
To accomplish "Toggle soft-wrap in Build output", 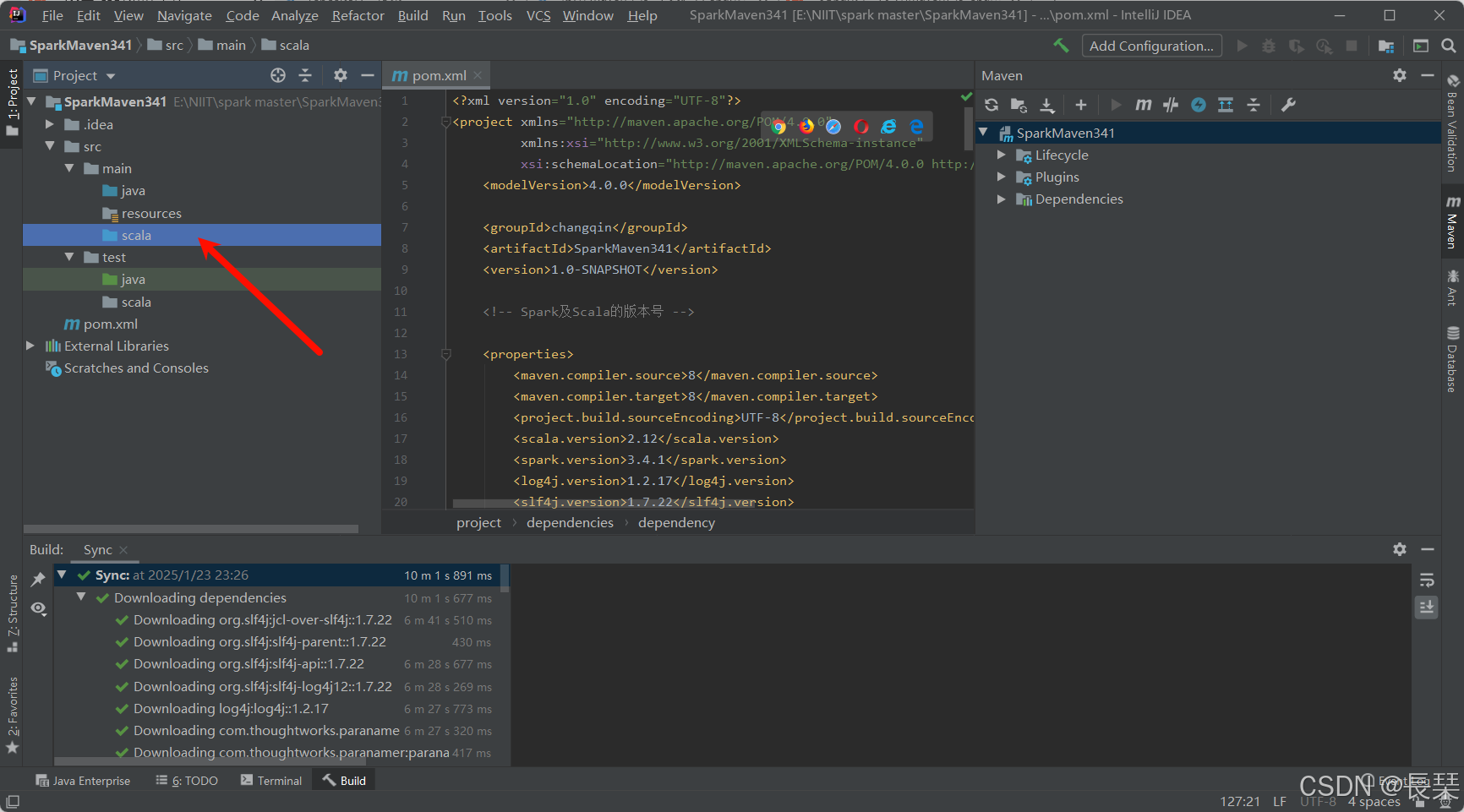I will pos(1427,580).
